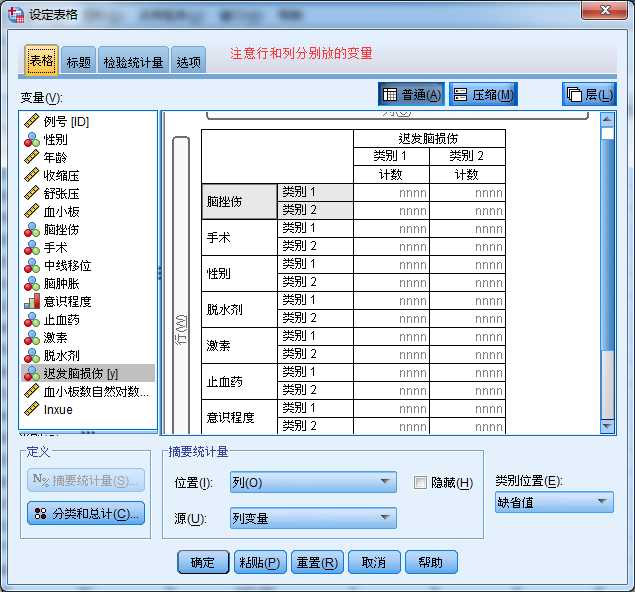Click the ruler icon beside 舒张压
The width and height of the screenshot is (635, 592).
pyautogui.click(x=32, y=193)
